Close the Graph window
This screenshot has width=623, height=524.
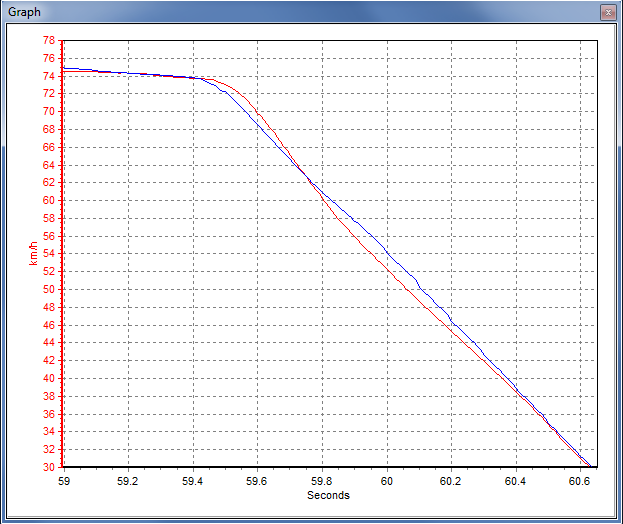click(x=606, y=13)
